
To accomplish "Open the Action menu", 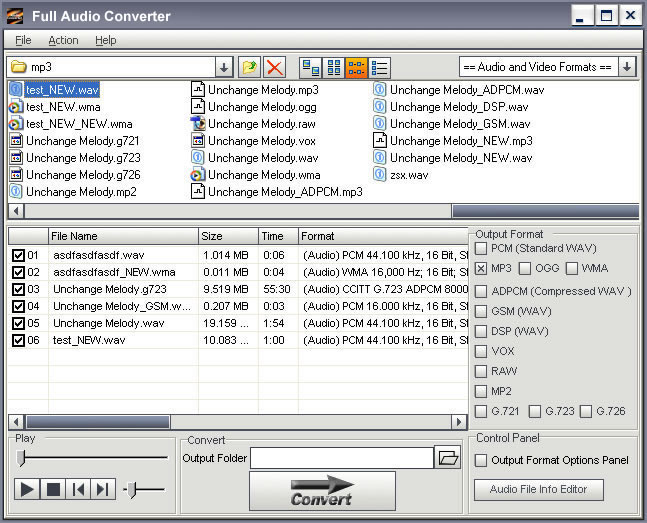I will (x=63, y=40).
